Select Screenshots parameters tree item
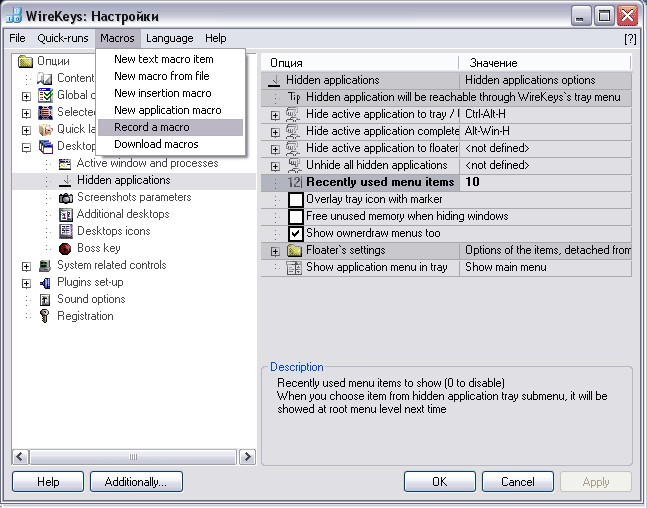Viewport: 647px width, 508px height. tap(134, 197)
